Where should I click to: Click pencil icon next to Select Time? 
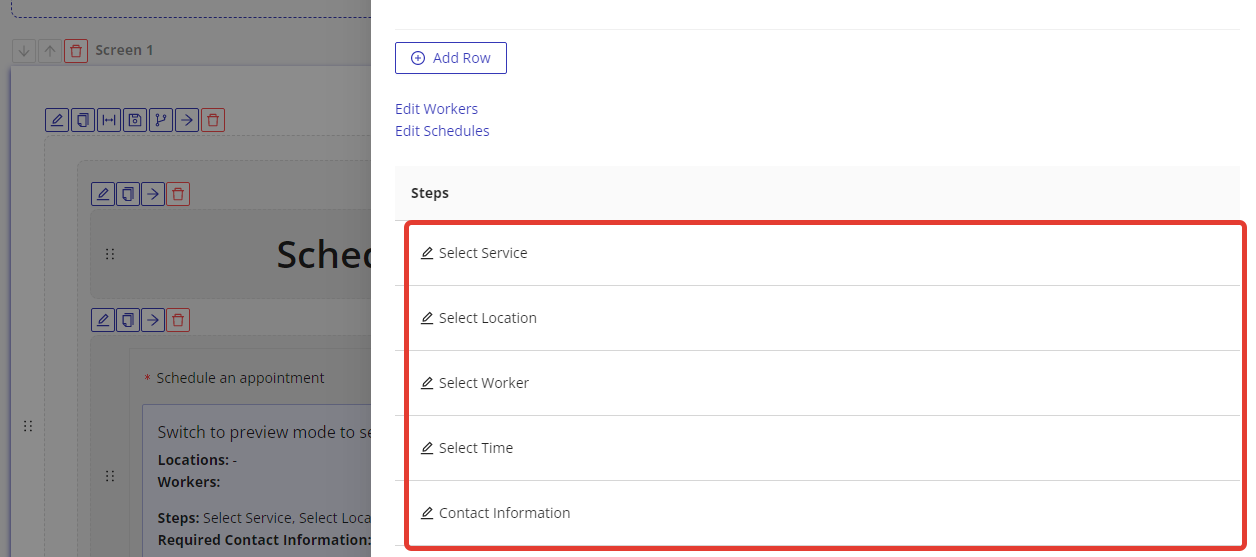coord(427,448)
